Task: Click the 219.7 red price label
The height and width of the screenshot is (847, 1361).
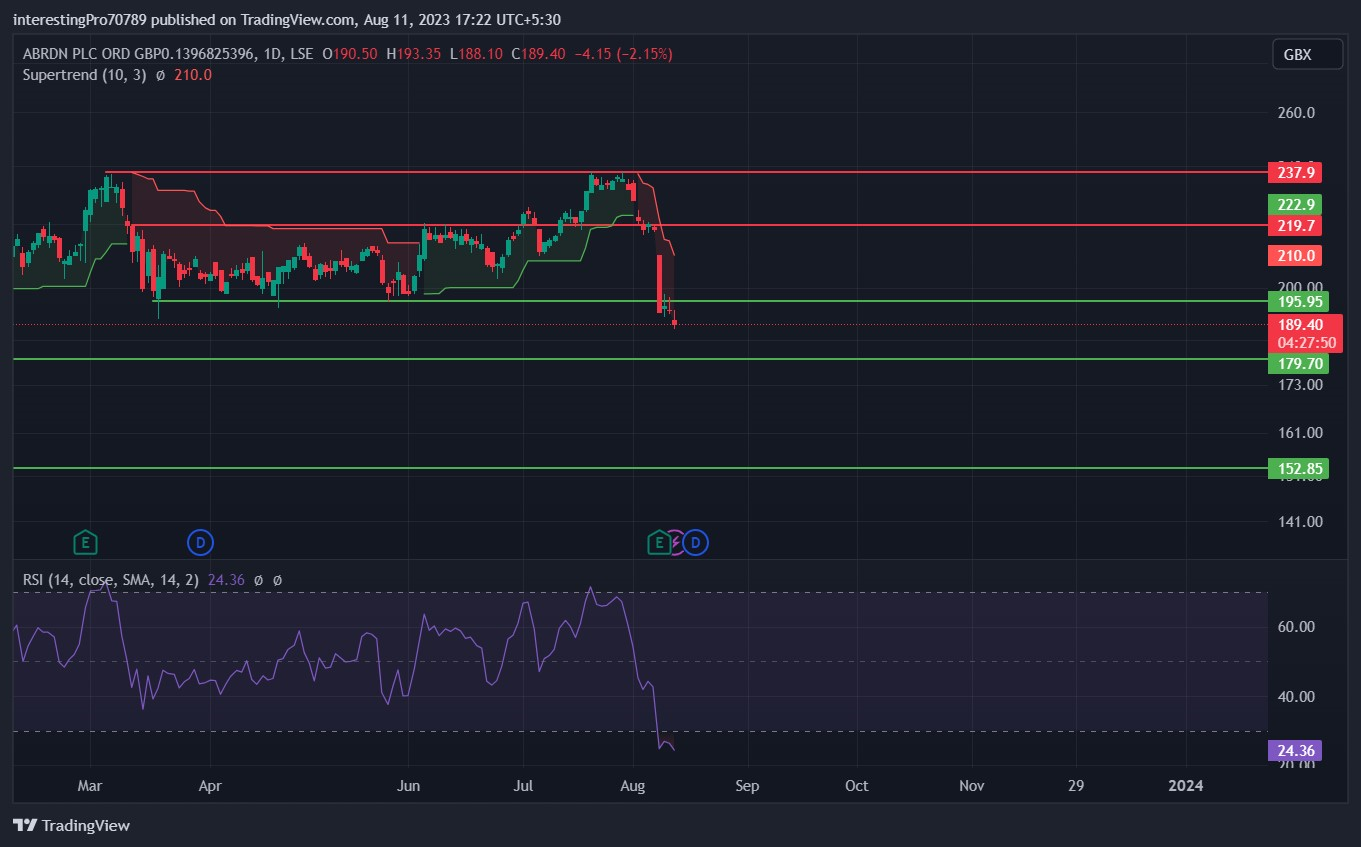Action: [x=1294, y=226]
